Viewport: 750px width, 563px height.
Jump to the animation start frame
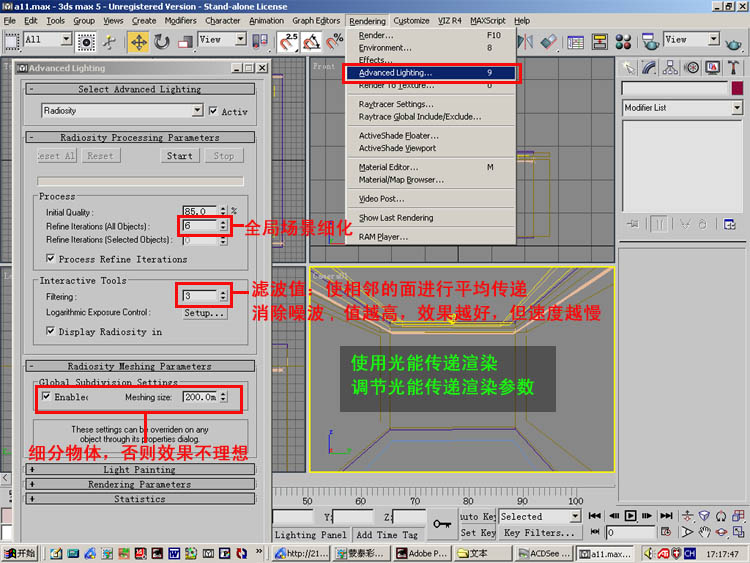coord(594,517)
